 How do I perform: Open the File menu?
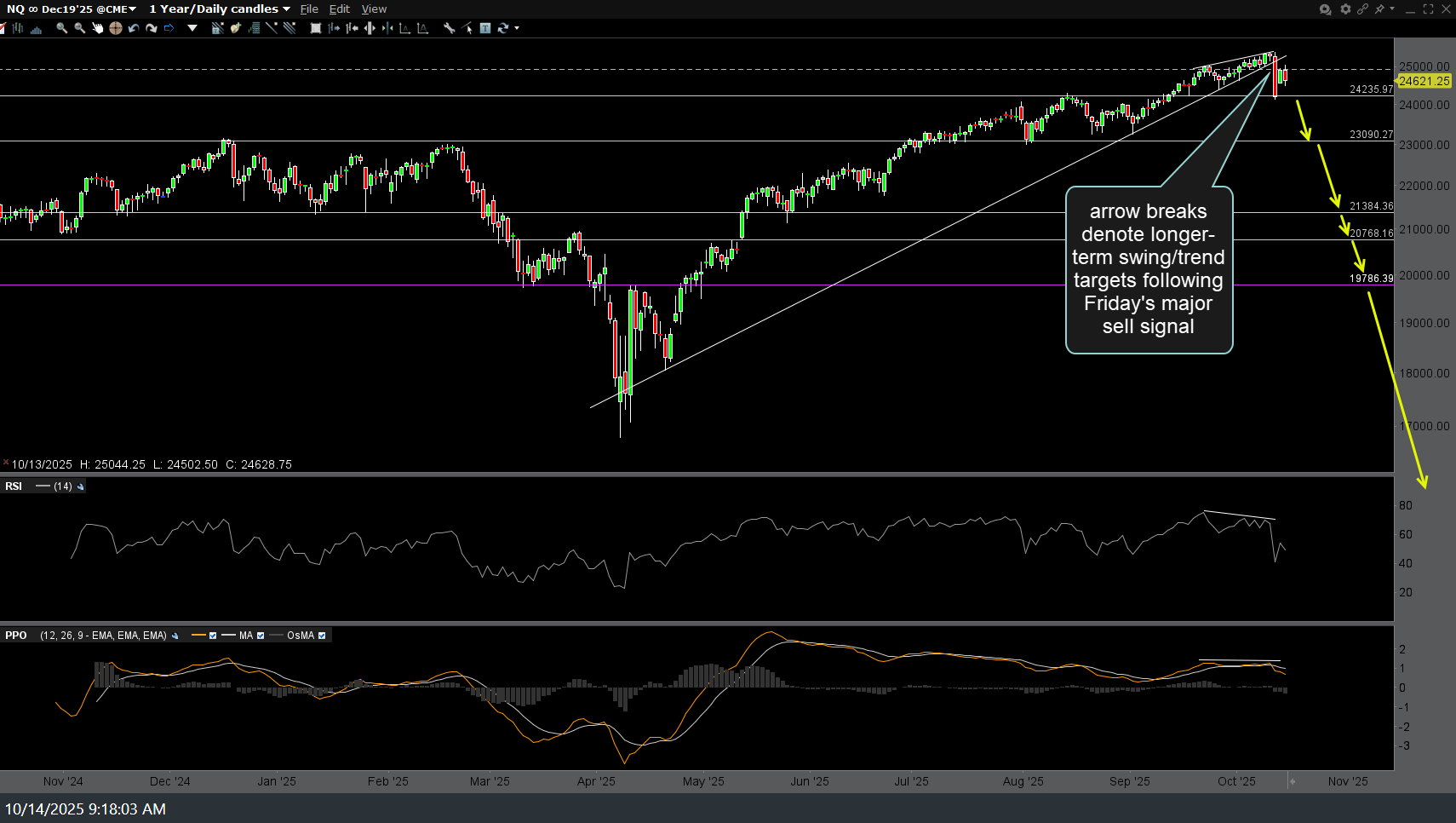(309, 9)
